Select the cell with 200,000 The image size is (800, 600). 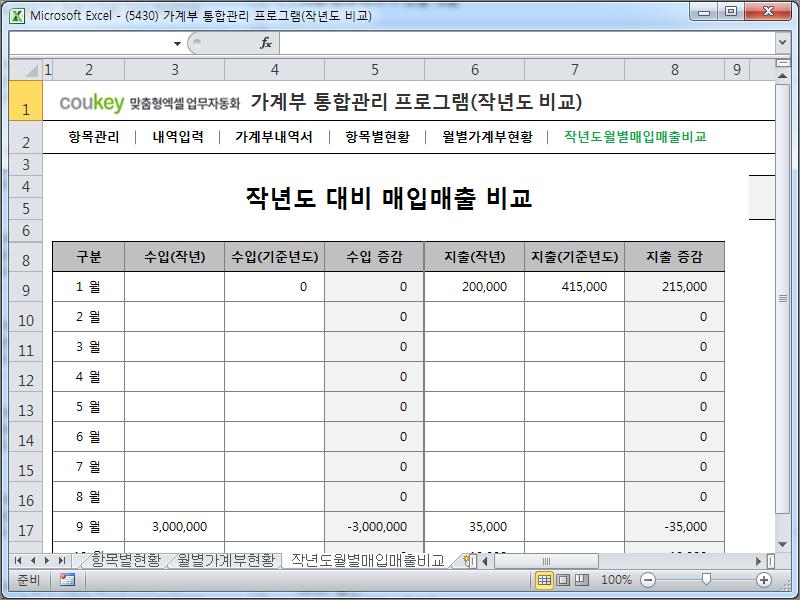[x=474, y=287]
